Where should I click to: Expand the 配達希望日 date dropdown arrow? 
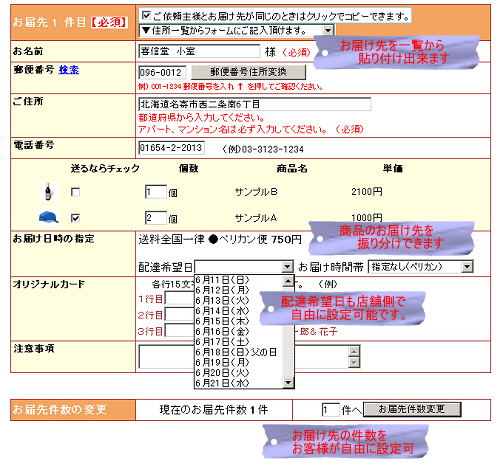[287, 267]
